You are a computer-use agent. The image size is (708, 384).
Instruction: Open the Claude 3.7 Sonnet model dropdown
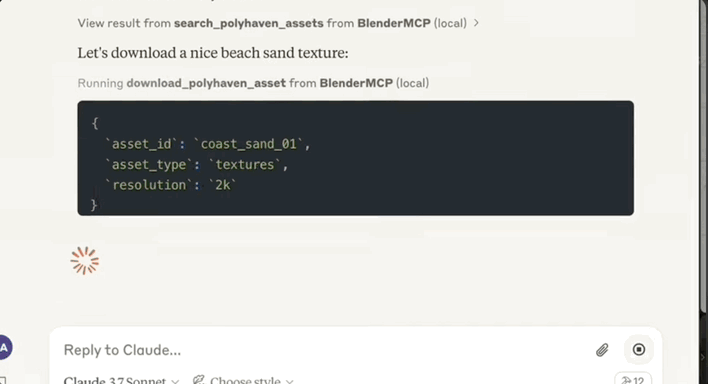point(121,380)
